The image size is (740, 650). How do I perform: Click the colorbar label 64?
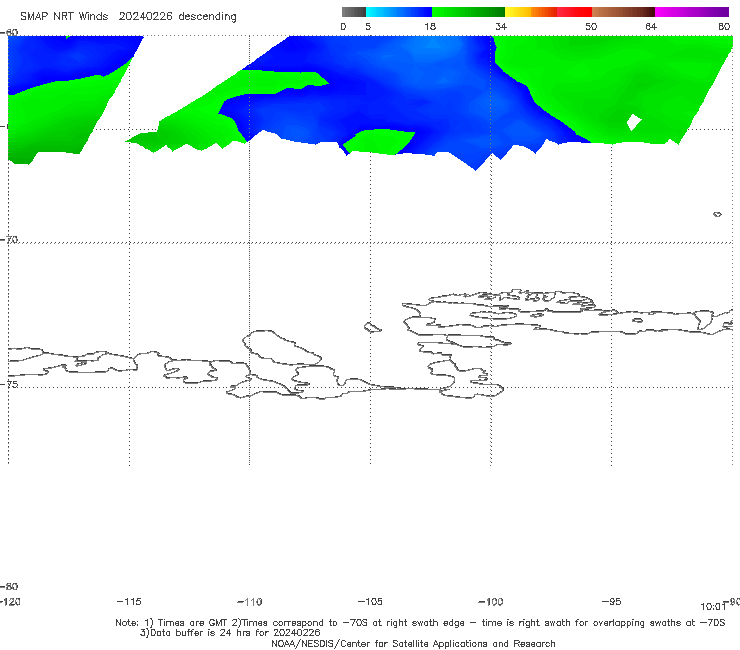[x=651, y=26]
